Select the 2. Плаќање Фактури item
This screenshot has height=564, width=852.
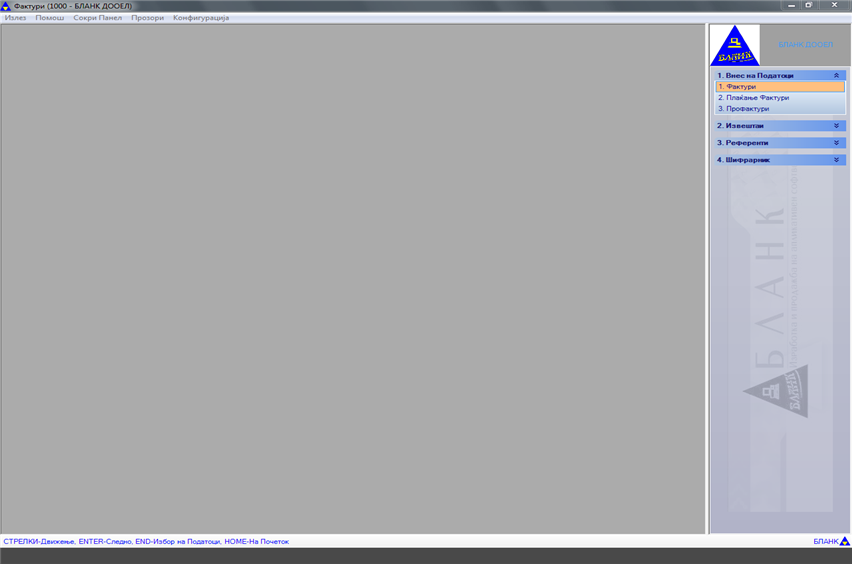click(753, 98)
